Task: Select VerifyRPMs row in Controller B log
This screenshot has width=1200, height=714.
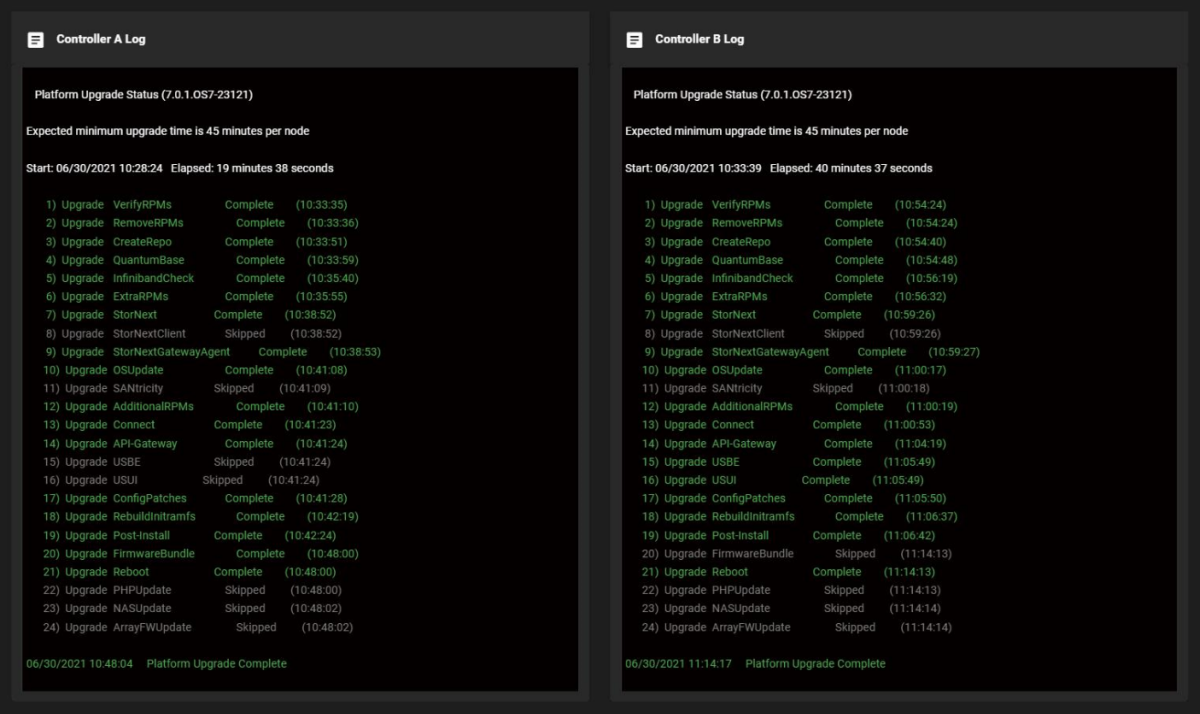Action: [x=795, y=205]
